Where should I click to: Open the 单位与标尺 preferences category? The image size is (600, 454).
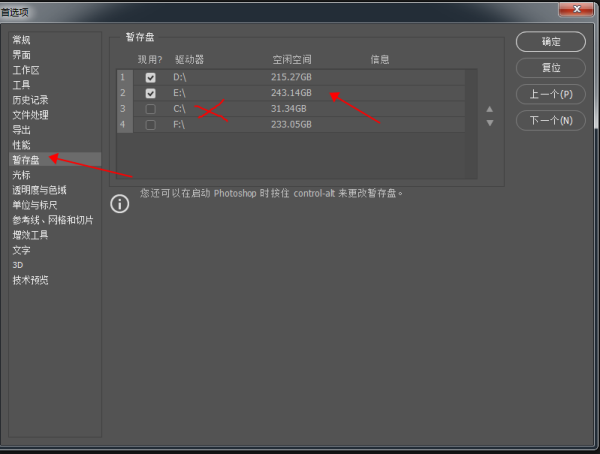pos(35,205)
